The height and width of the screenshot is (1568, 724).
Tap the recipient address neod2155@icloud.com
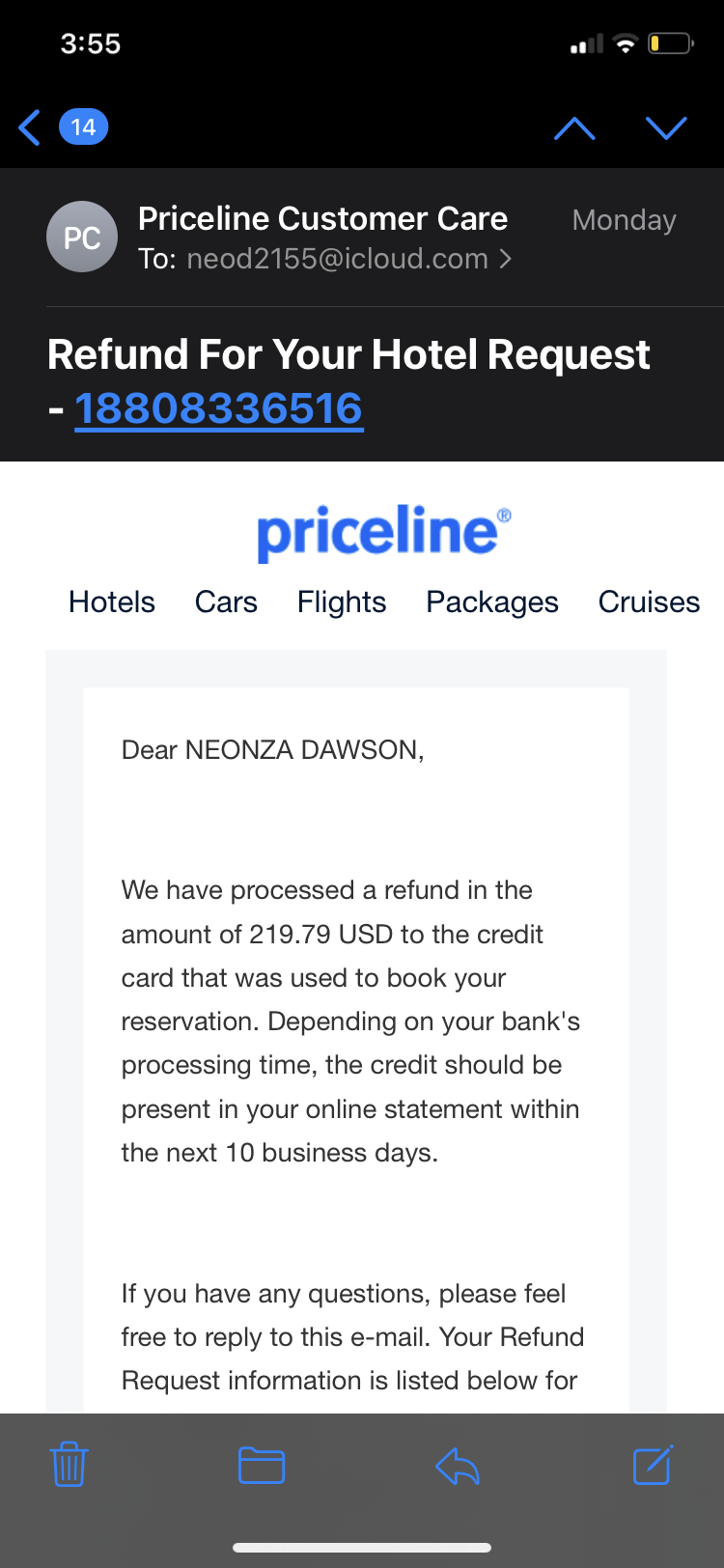click(337, 259)
